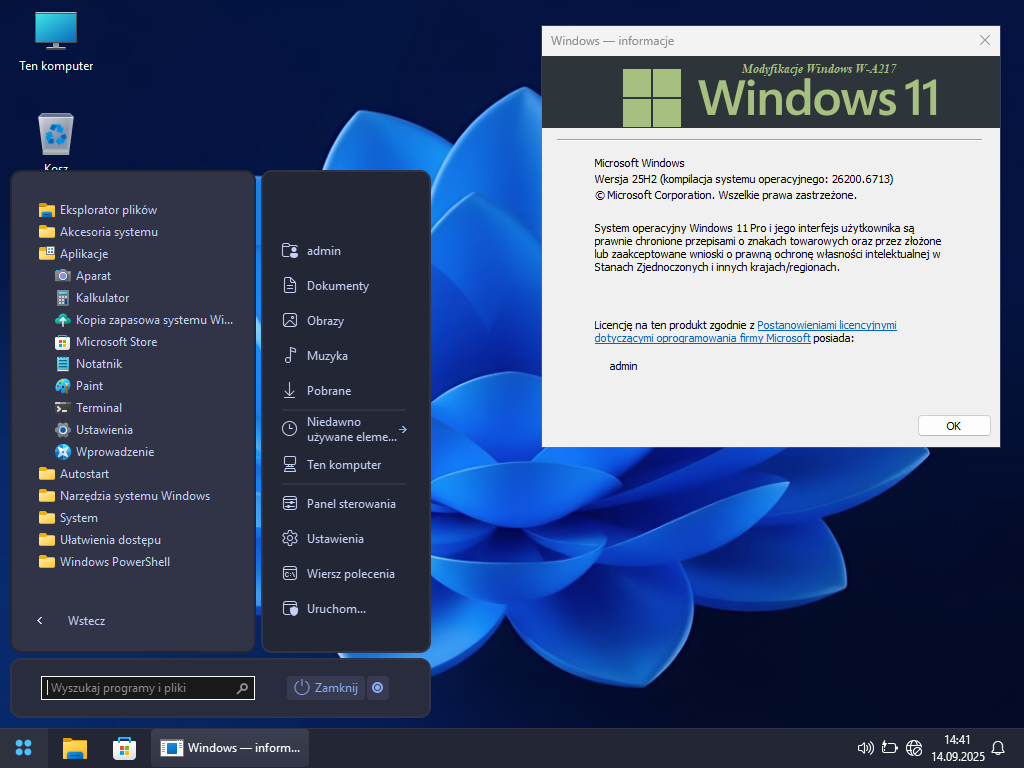Expand the Niedawno używane elementy submenu arrow

click(402, 429)
